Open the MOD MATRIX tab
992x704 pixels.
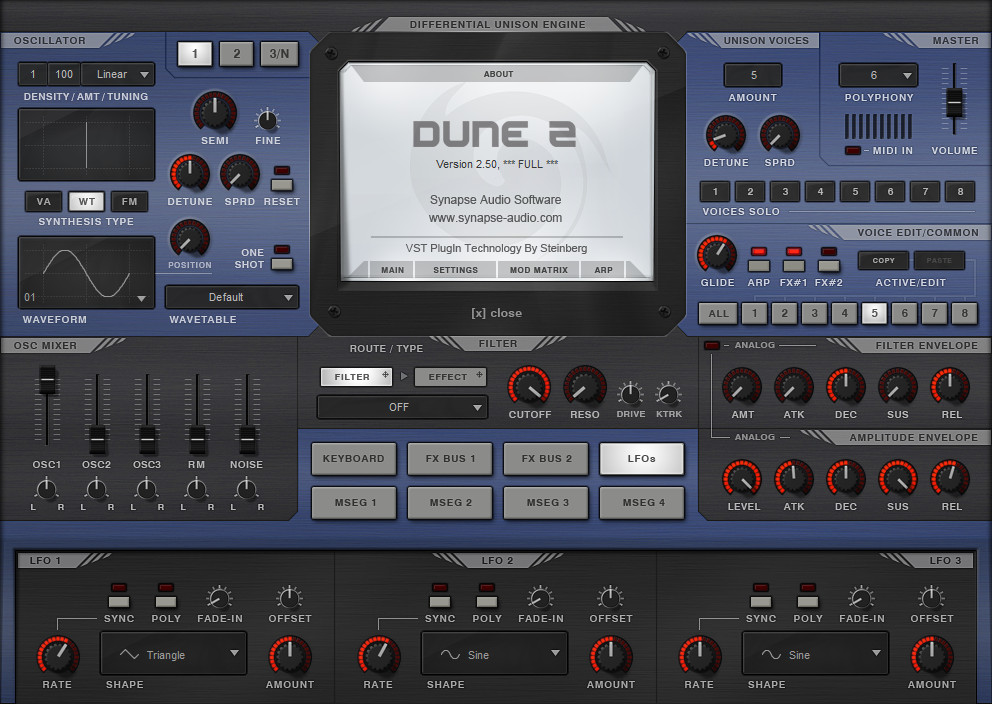(x=538, y=270)
